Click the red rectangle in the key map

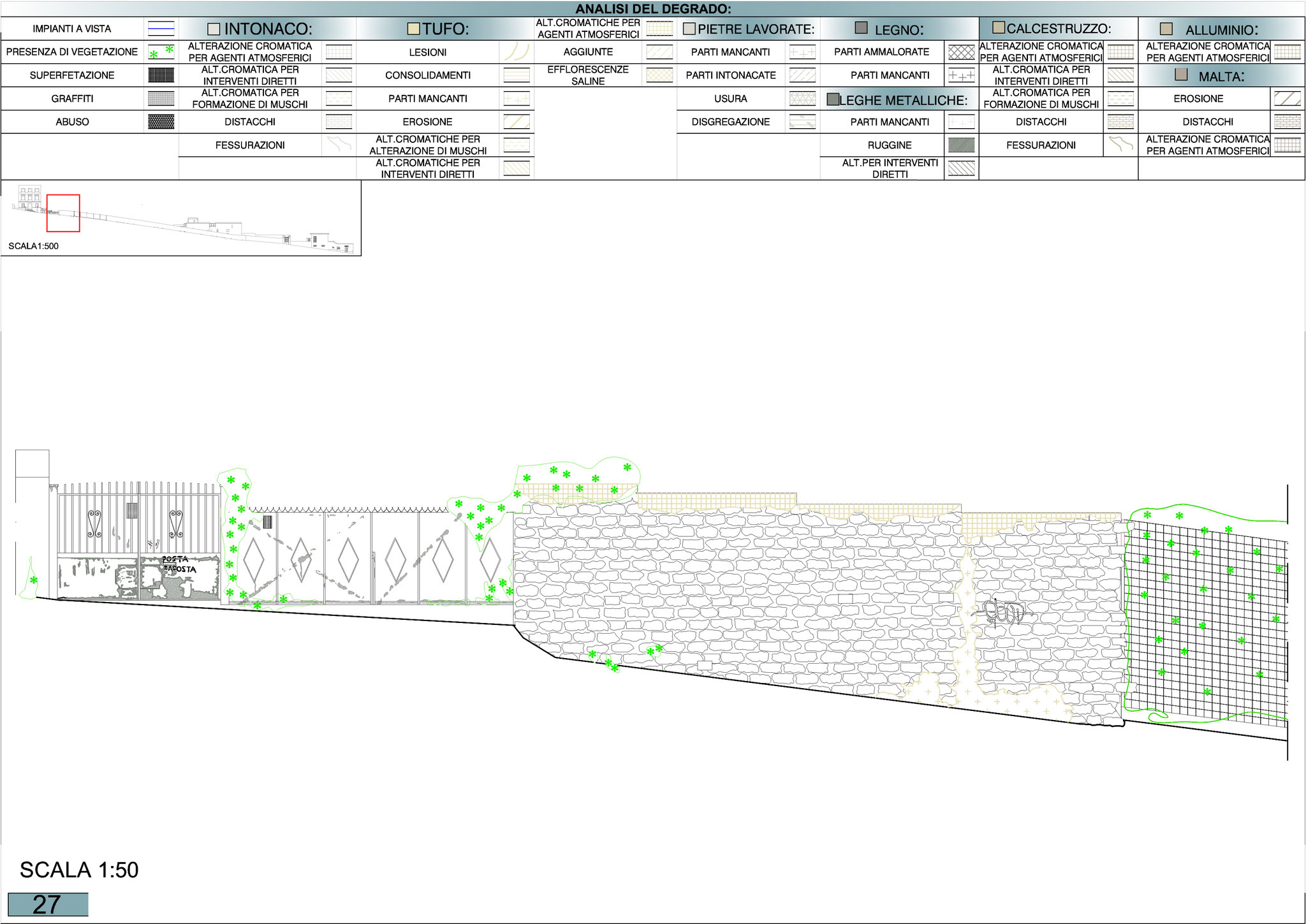tap(62, 213)
